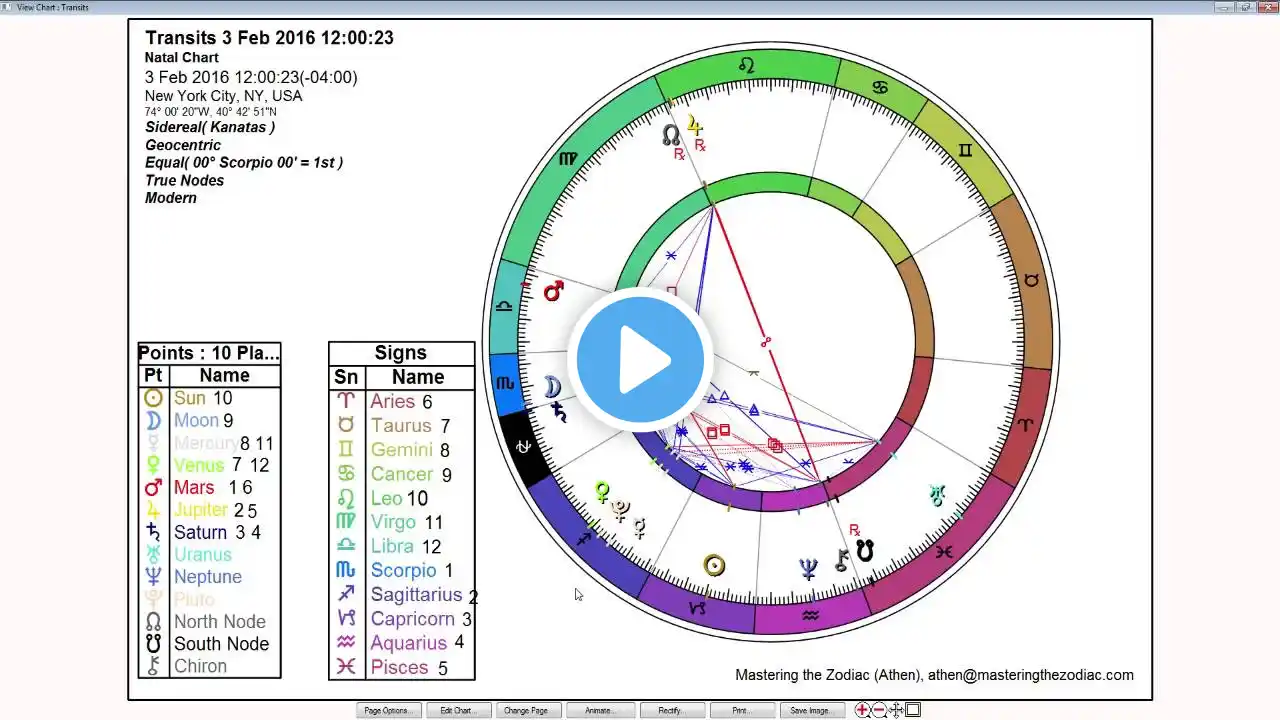1280x720 pixels.
Task: Select the word Aquarius in the Signs table
Action: pos(409,643)
